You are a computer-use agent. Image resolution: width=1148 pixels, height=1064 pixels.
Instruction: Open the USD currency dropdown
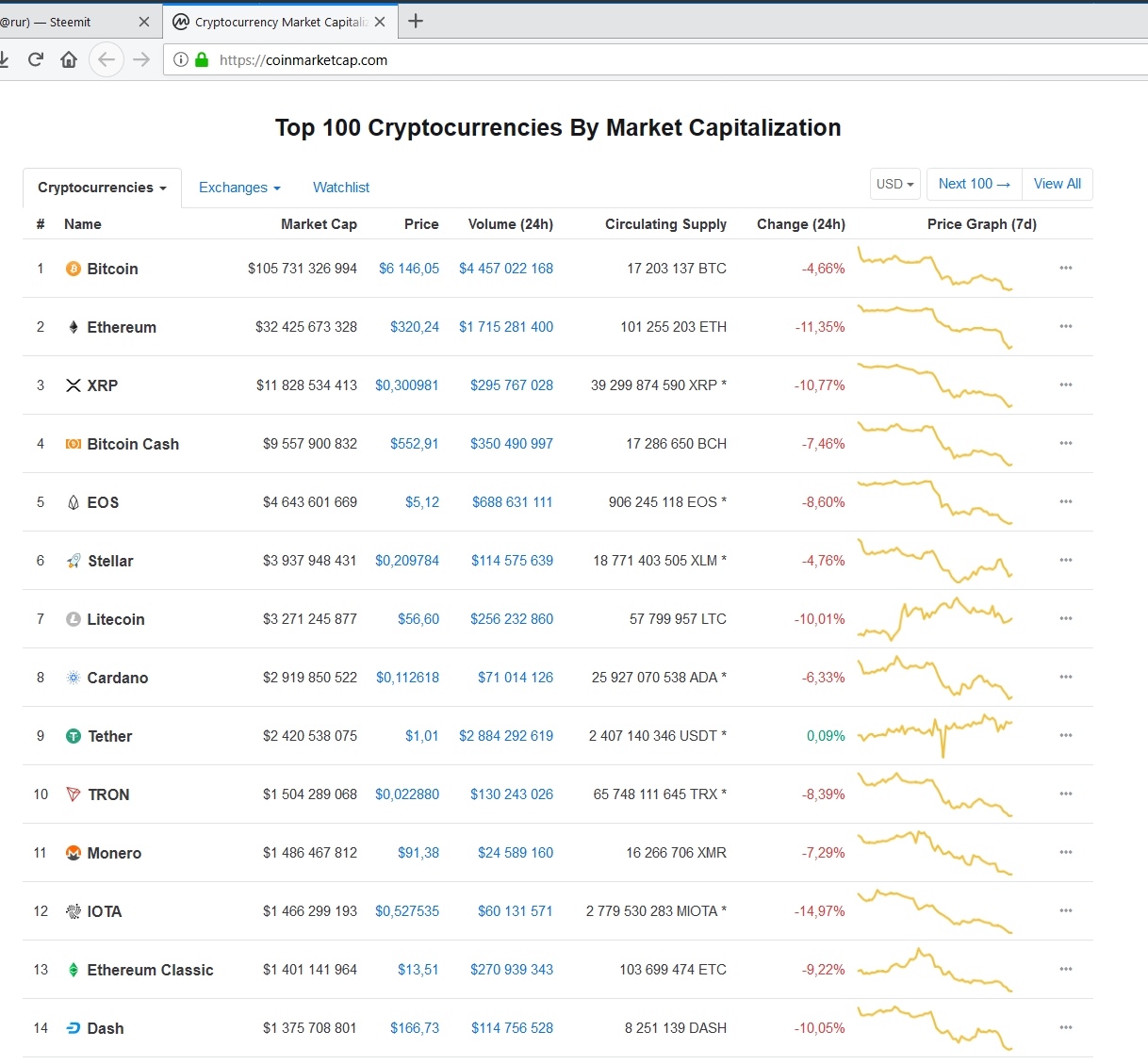[894, 184]
